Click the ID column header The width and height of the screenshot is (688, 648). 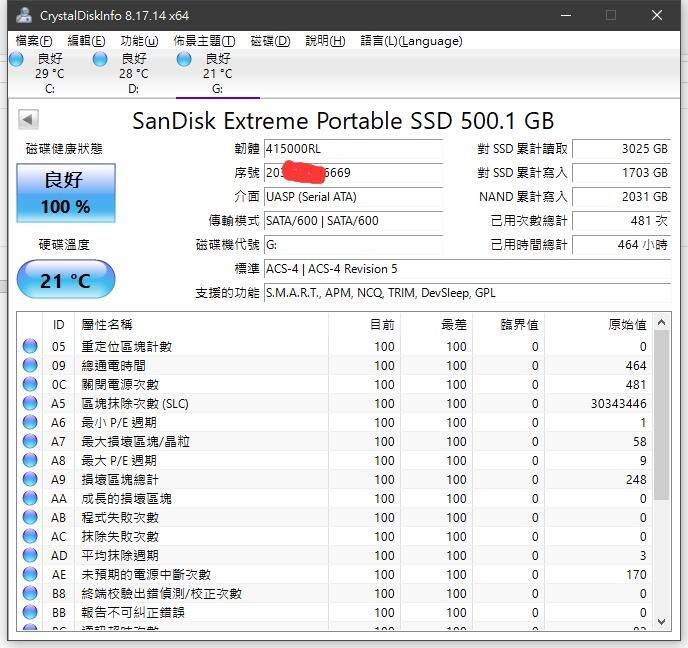click(x=58, y=325)
